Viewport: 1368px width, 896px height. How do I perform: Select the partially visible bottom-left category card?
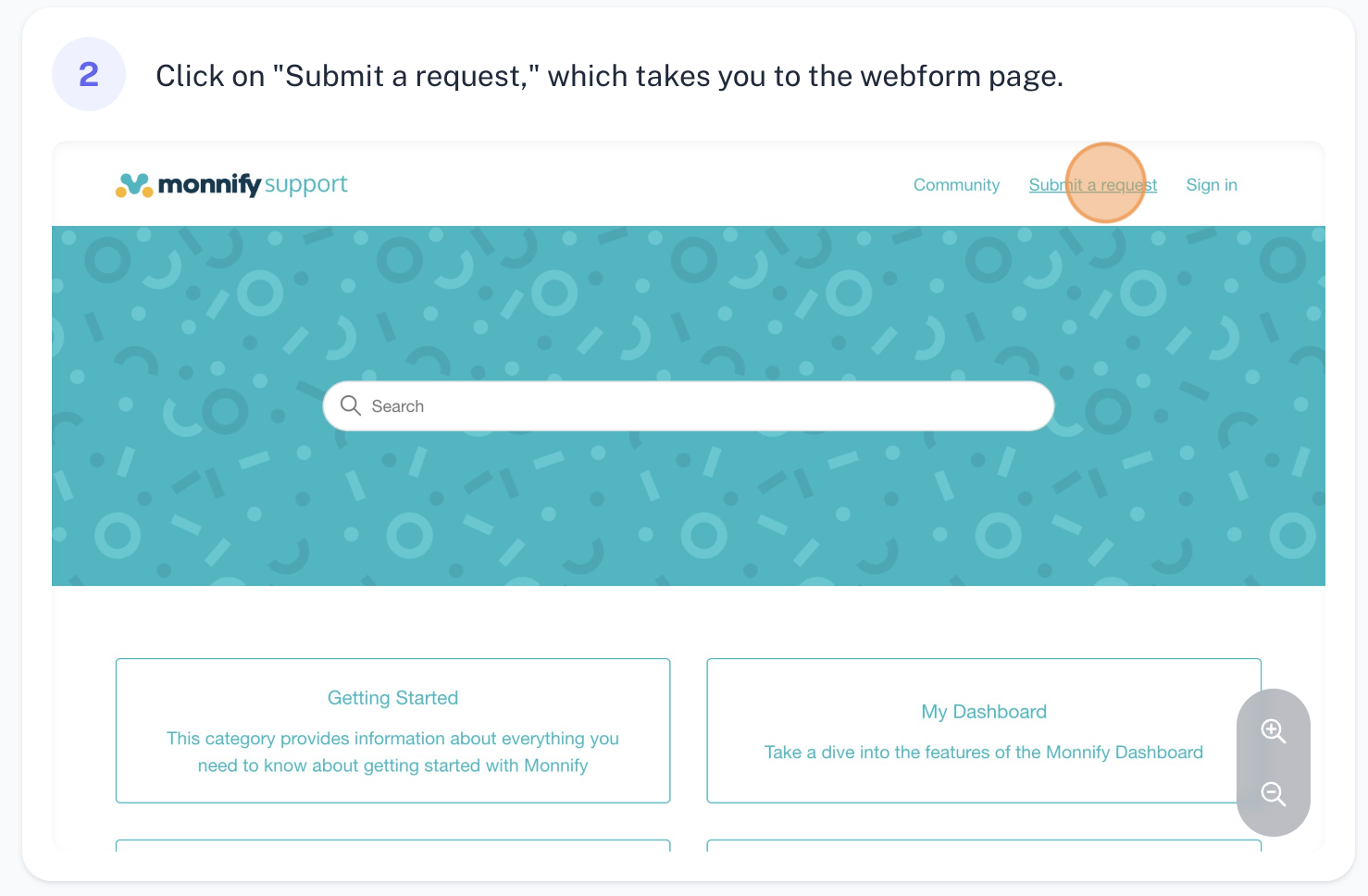point(392,845)
